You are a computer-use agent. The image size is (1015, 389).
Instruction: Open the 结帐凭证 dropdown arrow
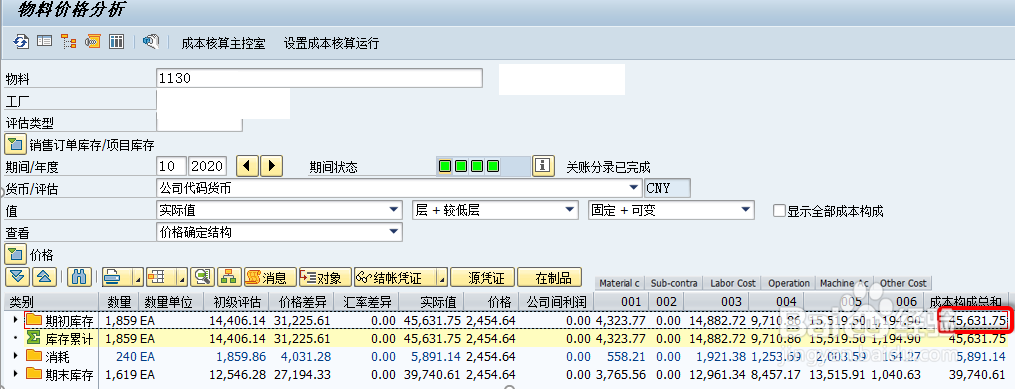pos(442,278)
